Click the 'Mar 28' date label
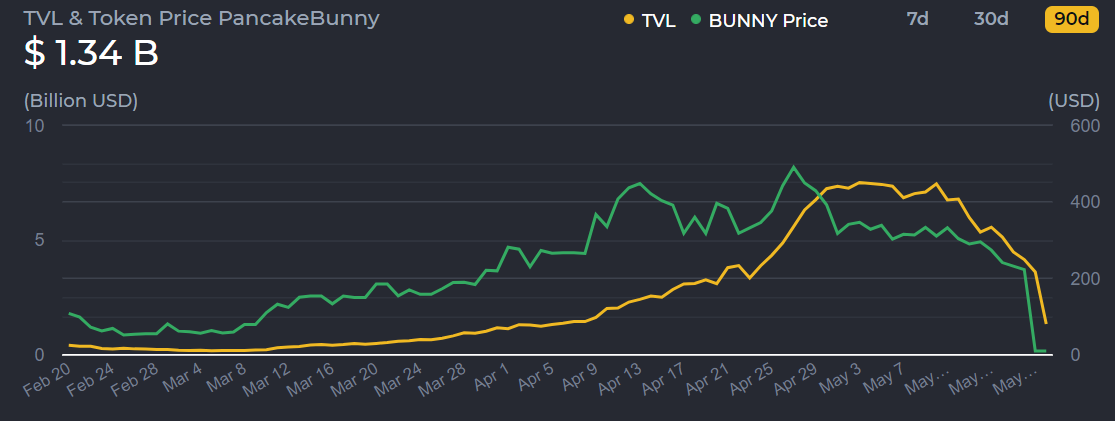The height and width of the screenshot is (421, 1115). point(444,378)
